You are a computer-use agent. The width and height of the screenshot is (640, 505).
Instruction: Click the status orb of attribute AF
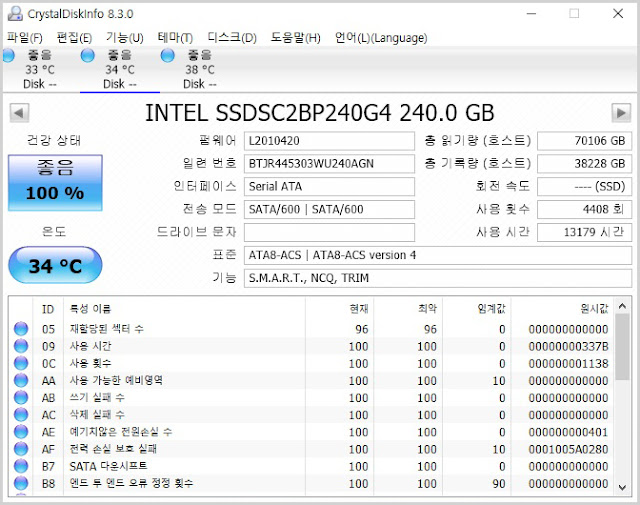pyautogui.click(x=21, y=449)
